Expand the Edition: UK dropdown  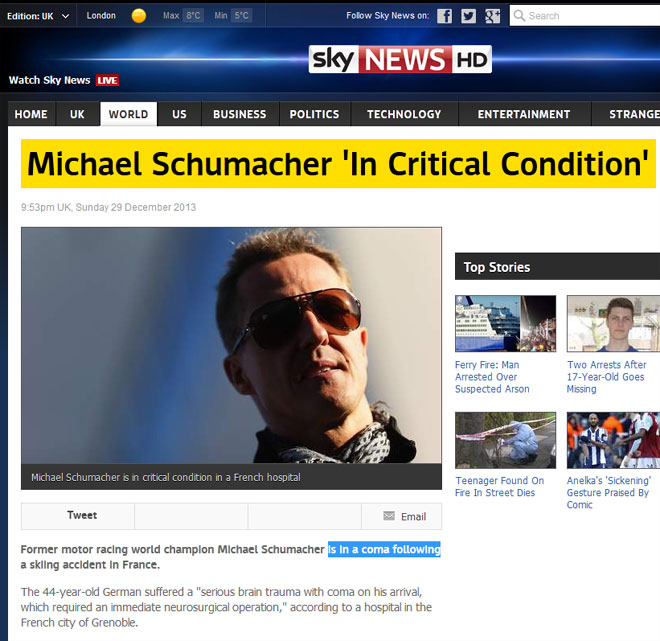point(38,16)
